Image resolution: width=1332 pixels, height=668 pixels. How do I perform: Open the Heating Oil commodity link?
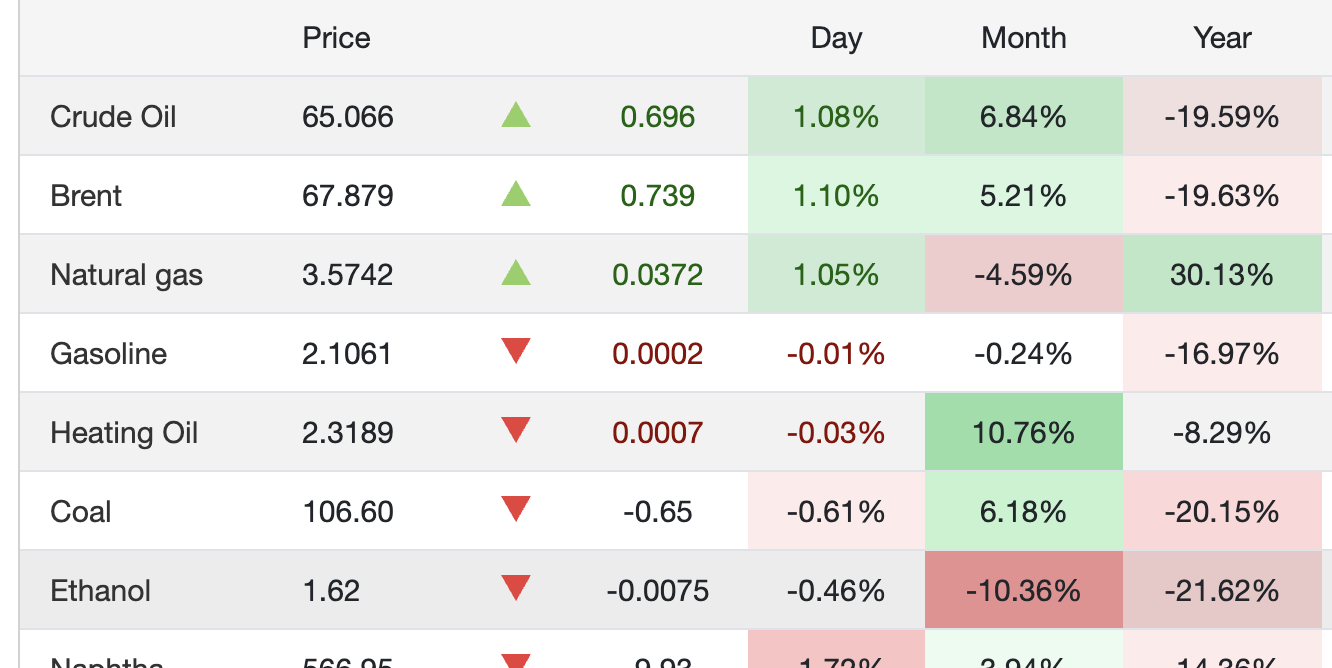tap(124, 433)
